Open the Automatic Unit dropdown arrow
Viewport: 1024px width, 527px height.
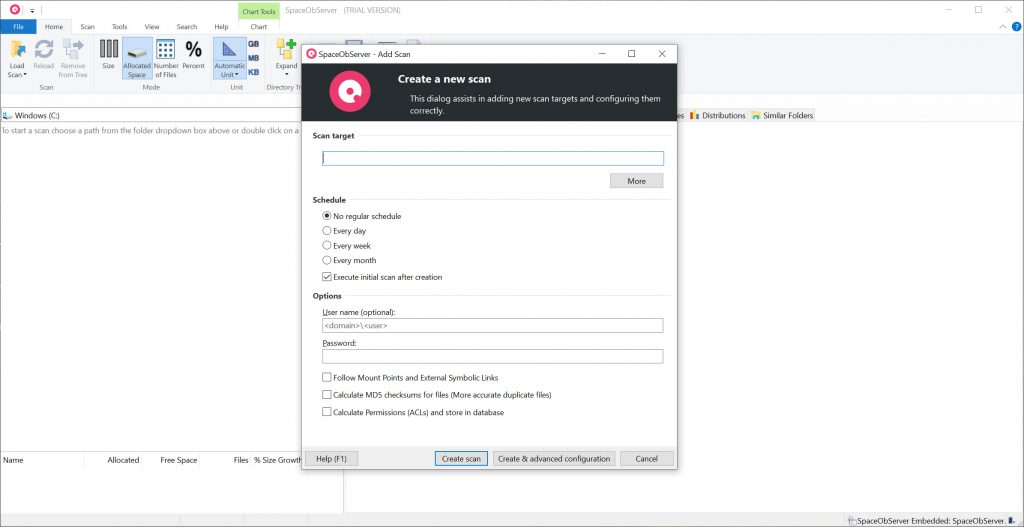(236, 74)
